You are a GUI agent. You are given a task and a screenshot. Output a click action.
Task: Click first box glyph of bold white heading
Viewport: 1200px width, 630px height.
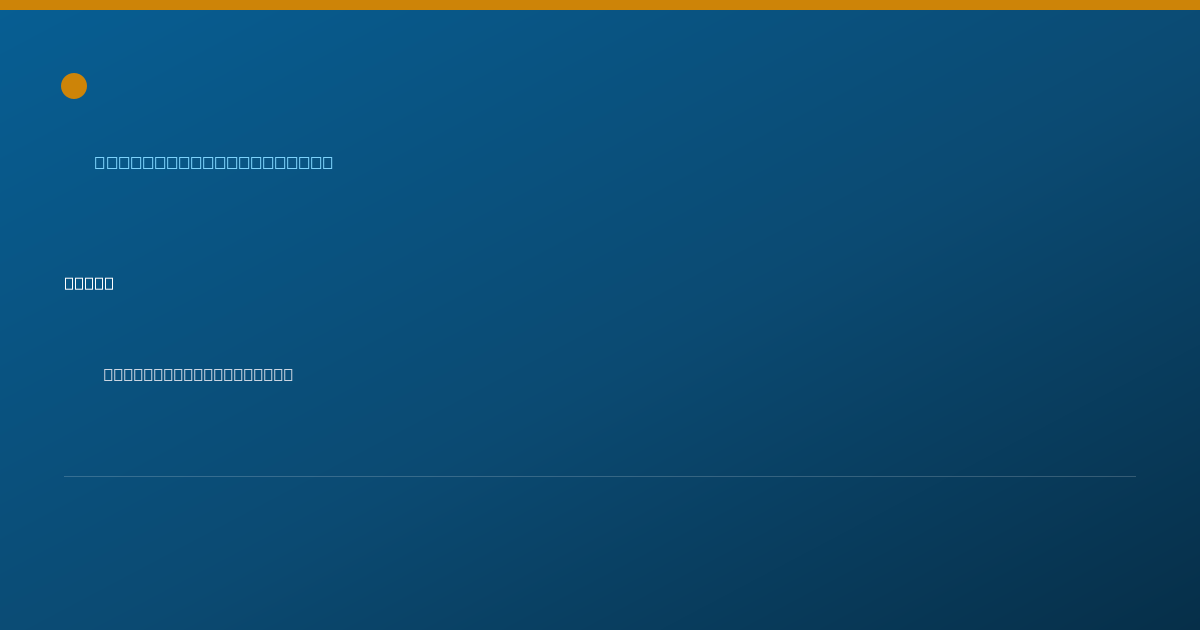point(69,283)
